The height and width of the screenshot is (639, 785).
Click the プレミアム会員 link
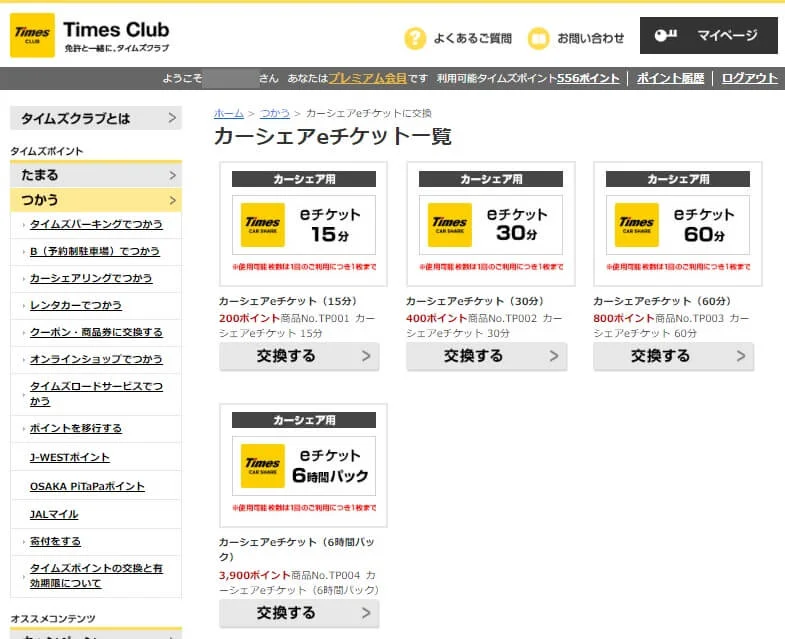coord(367,79)
